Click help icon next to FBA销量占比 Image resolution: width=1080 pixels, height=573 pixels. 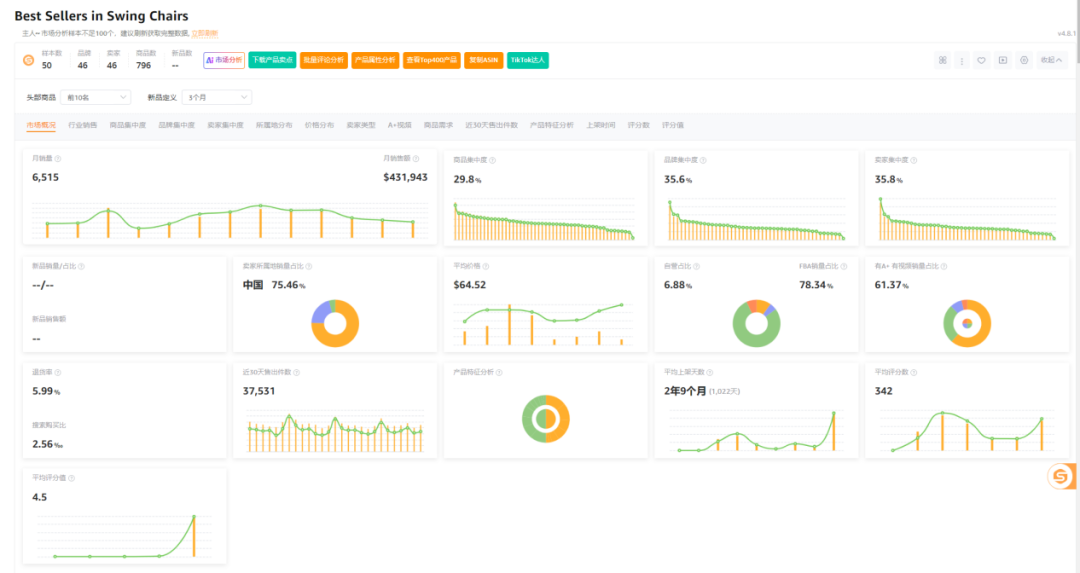pyautogui.click(x=844, y=266)
